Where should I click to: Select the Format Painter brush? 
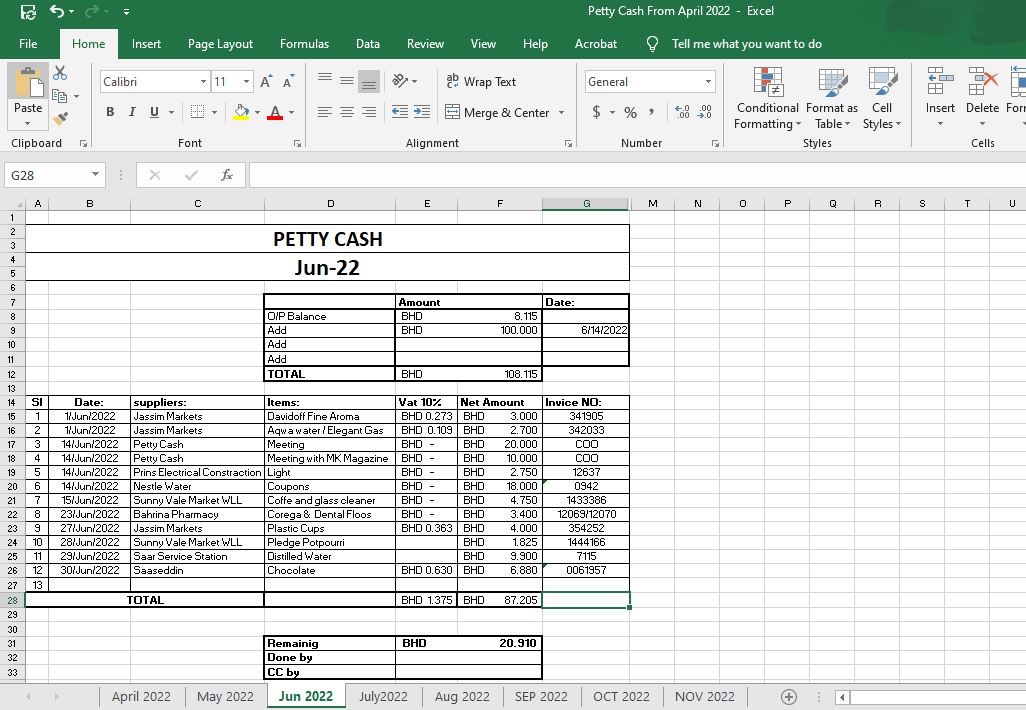60,118
